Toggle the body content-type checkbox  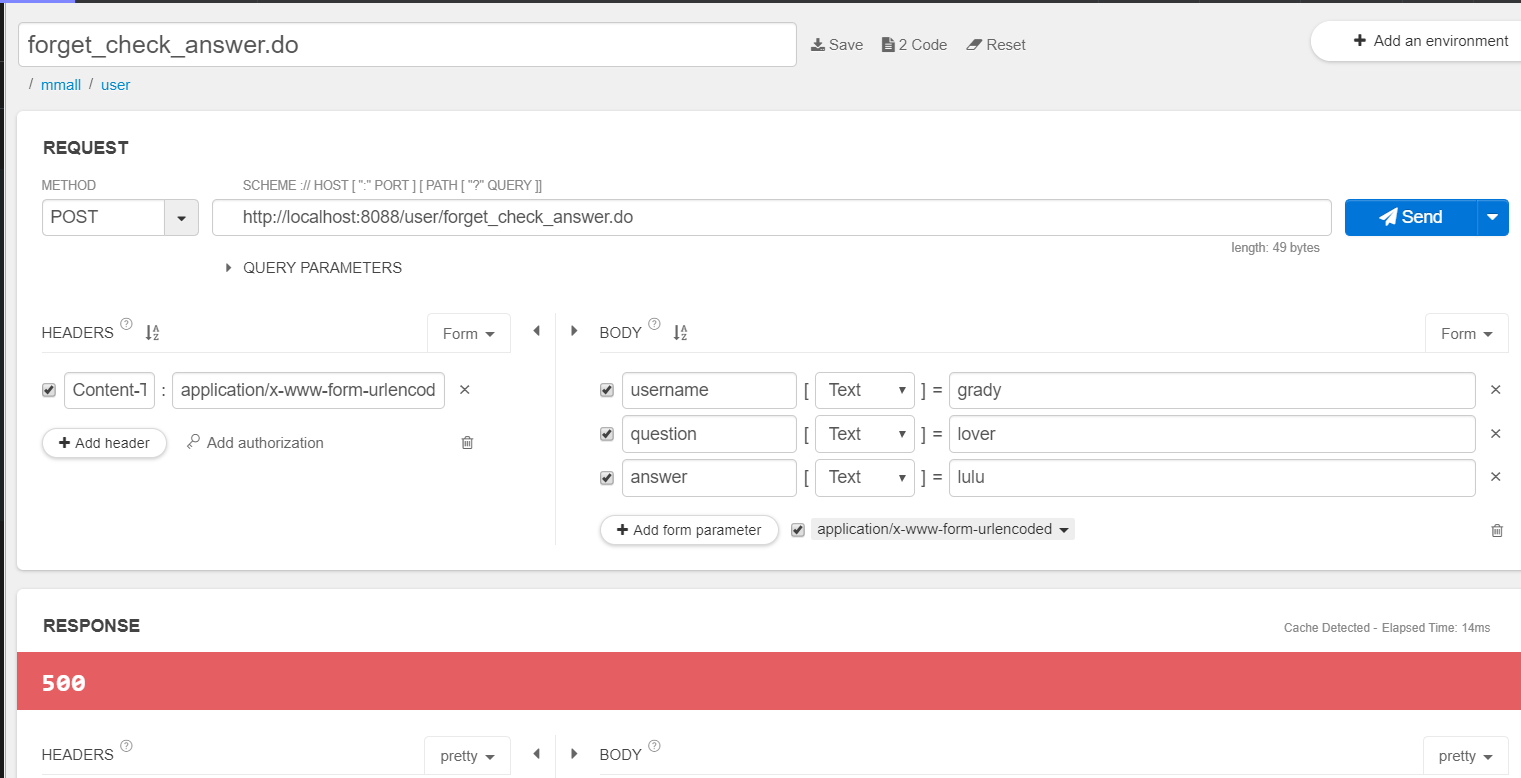click(798, 530)
